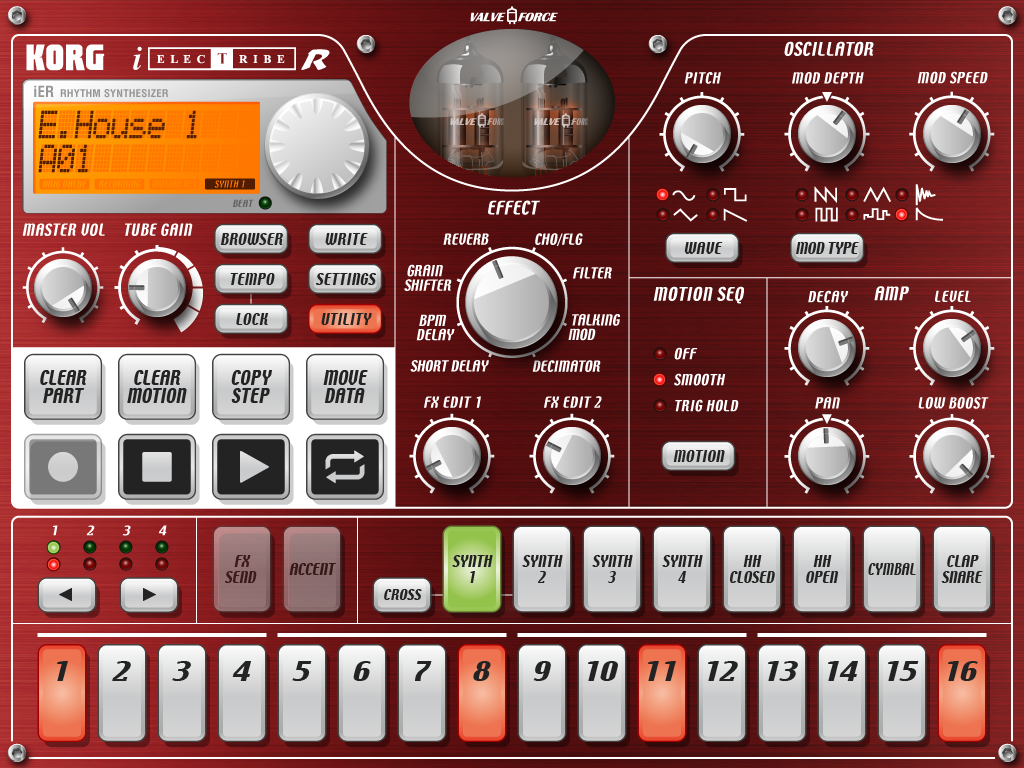Click the FX Edit 1 knob

451,456
